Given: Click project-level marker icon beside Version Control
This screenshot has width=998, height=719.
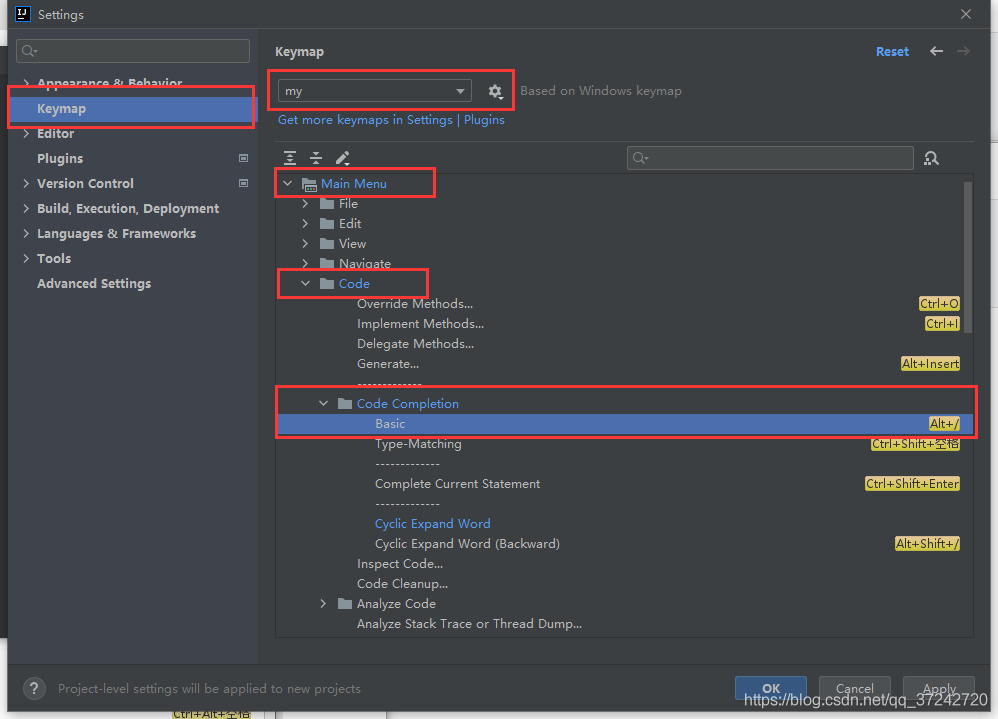Looking at the screenshot, I should coord(243,183).
